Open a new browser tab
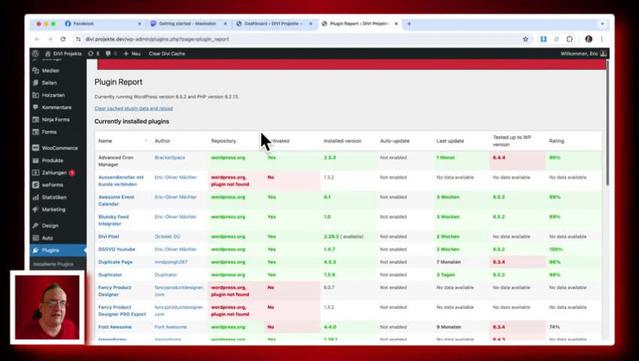This screenshot has width=639, height=361. point(409,24)
